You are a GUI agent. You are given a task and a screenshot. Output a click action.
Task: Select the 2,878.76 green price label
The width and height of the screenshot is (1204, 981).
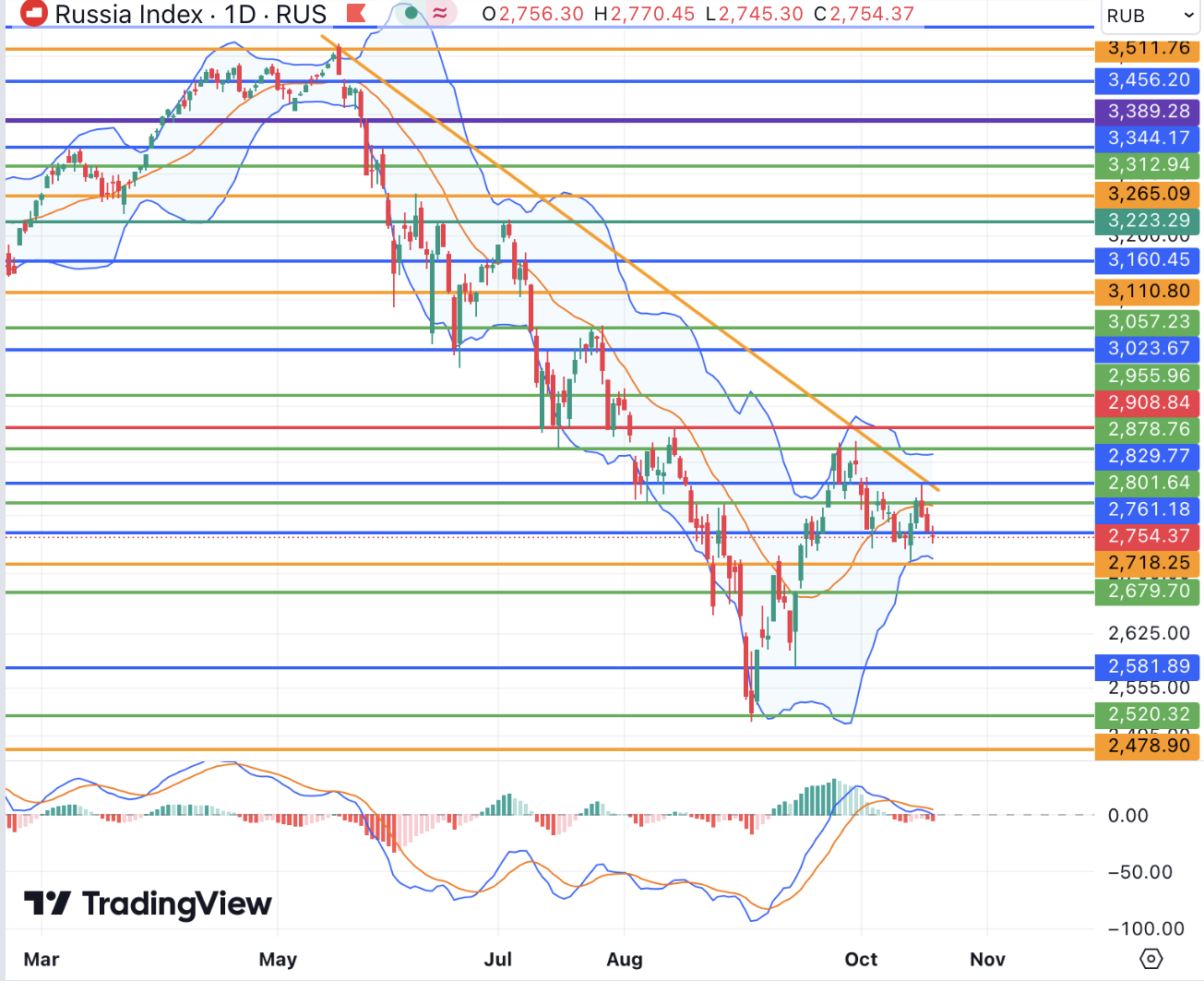pyautogui.click(x=1148, y=430)
